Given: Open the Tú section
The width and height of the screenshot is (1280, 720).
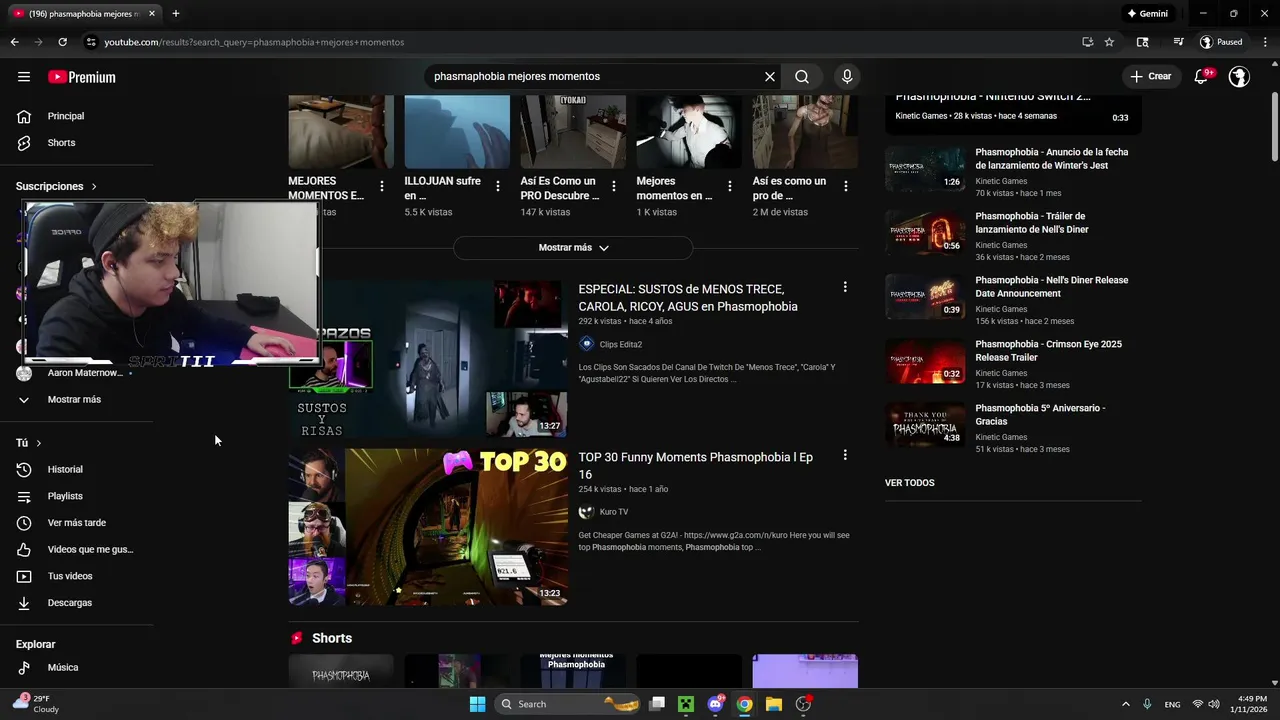Looking at the screenshot, I should (x=29, y=443).
